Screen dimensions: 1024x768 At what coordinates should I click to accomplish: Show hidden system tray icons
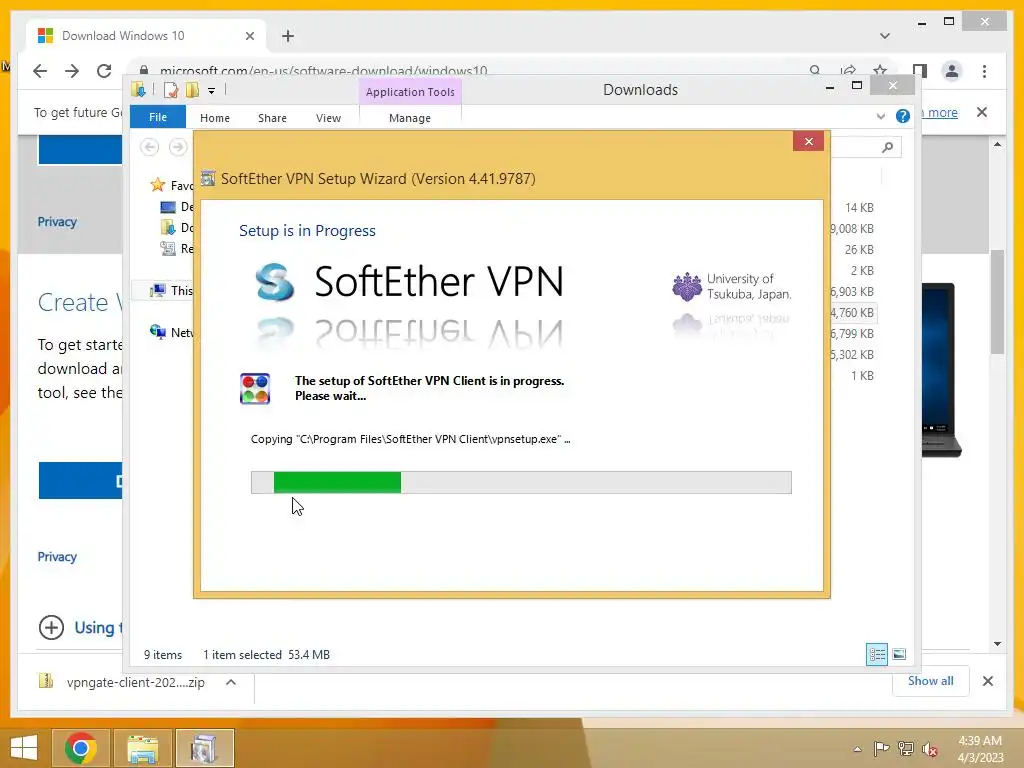point(857,749)
